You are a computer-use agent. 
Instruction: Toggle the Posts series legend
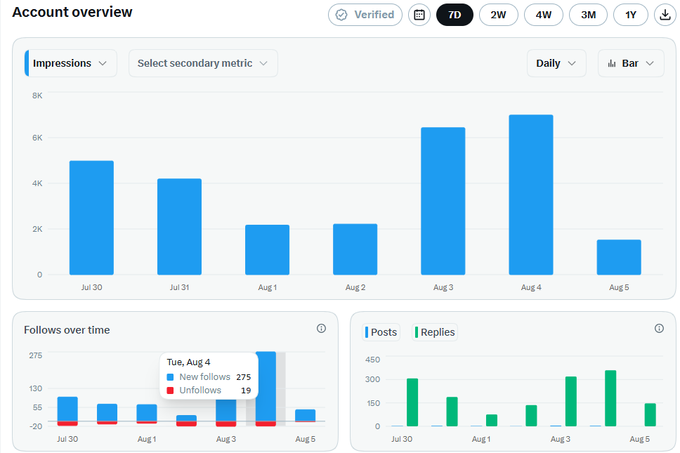point(381,332)
